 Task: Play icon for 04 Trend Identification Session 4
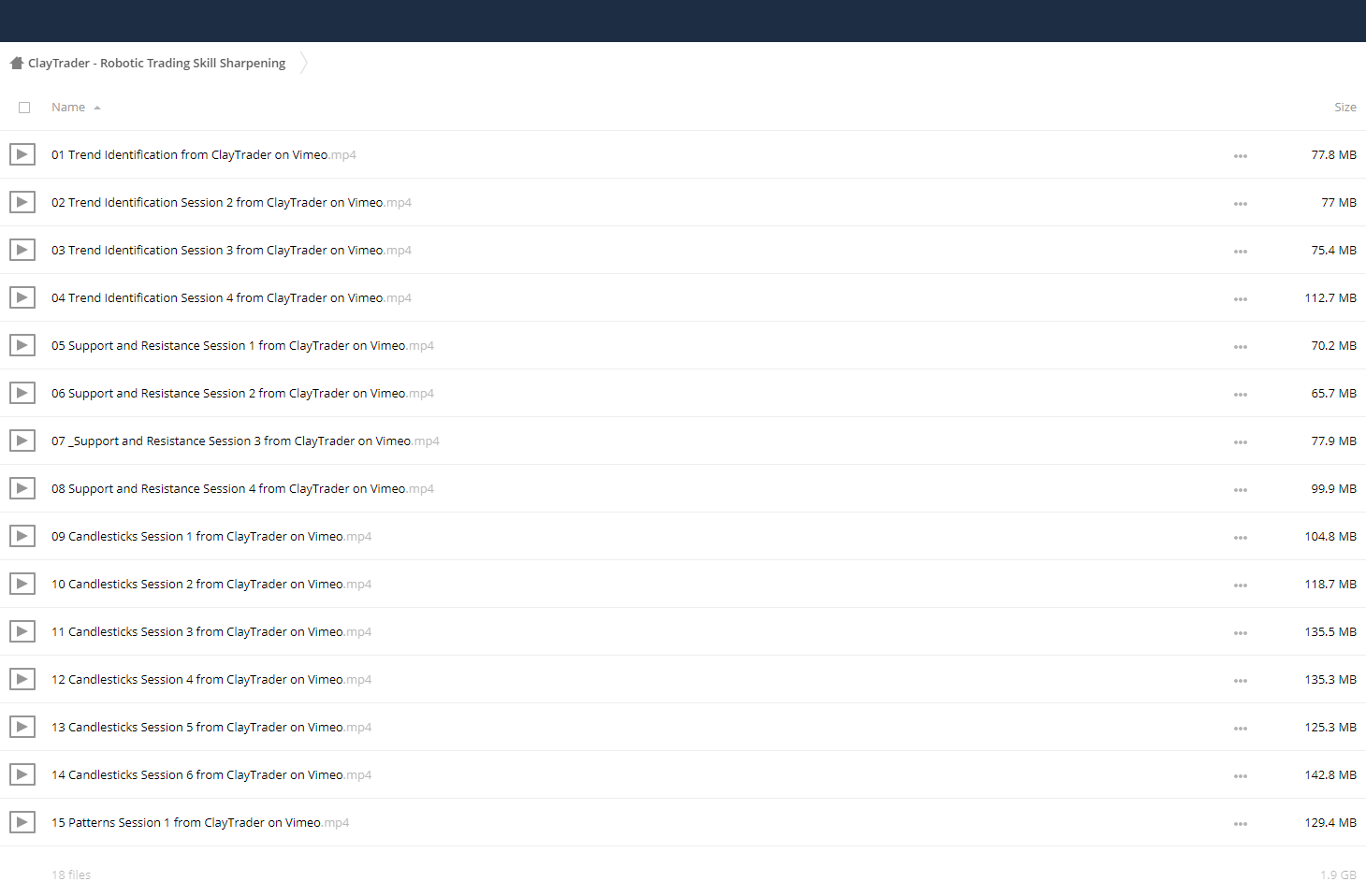click(x=22, y=297)
